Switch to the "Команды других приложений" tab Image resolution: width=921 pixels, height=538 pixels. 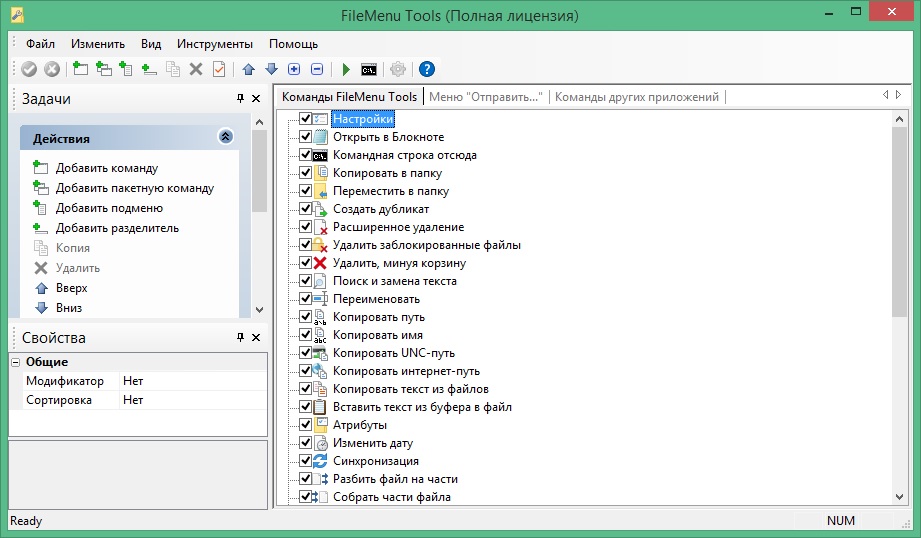[x=637, y=97]
